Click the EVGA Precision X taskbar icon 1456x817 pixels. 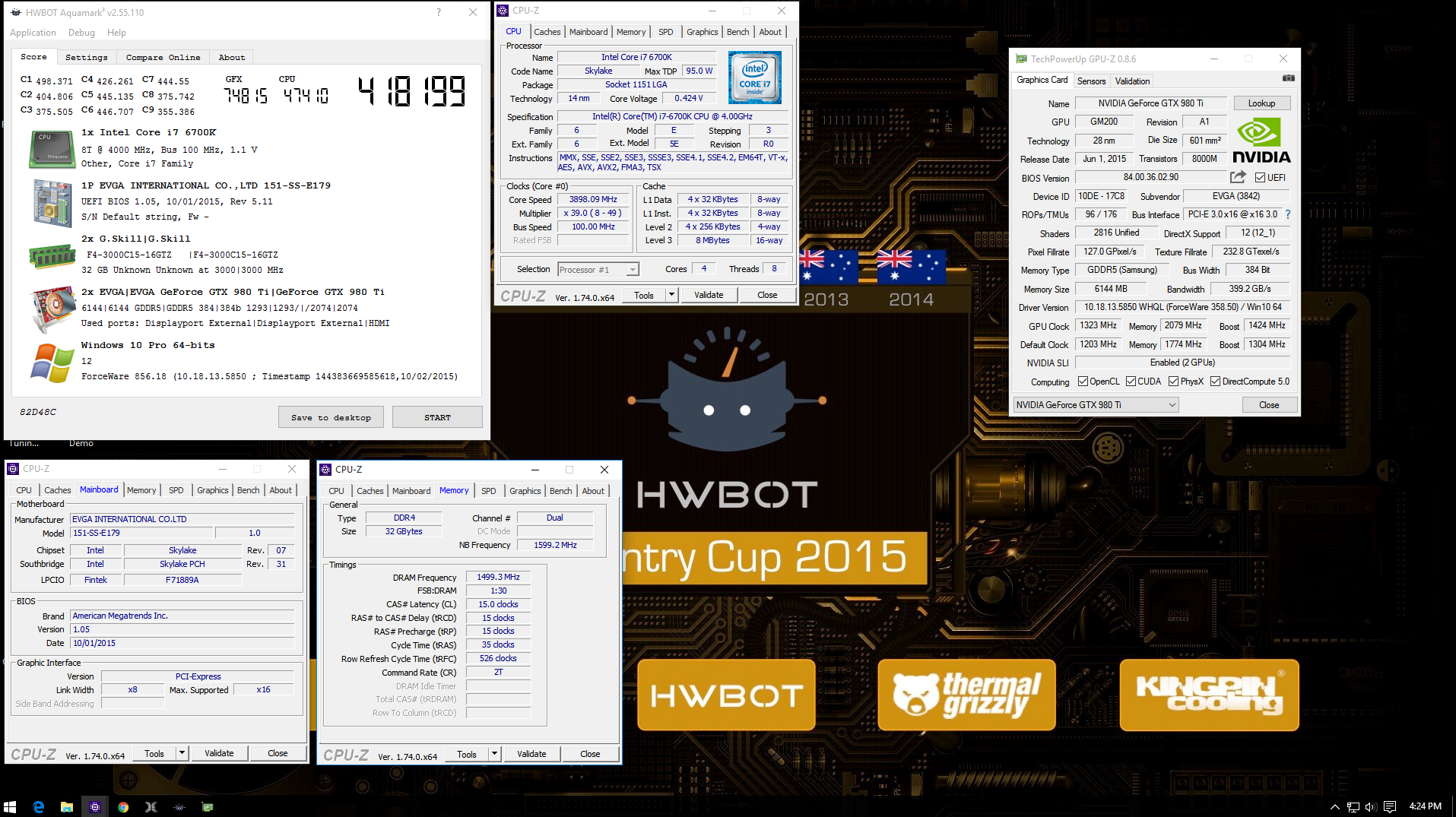click(x=151, y=806)
